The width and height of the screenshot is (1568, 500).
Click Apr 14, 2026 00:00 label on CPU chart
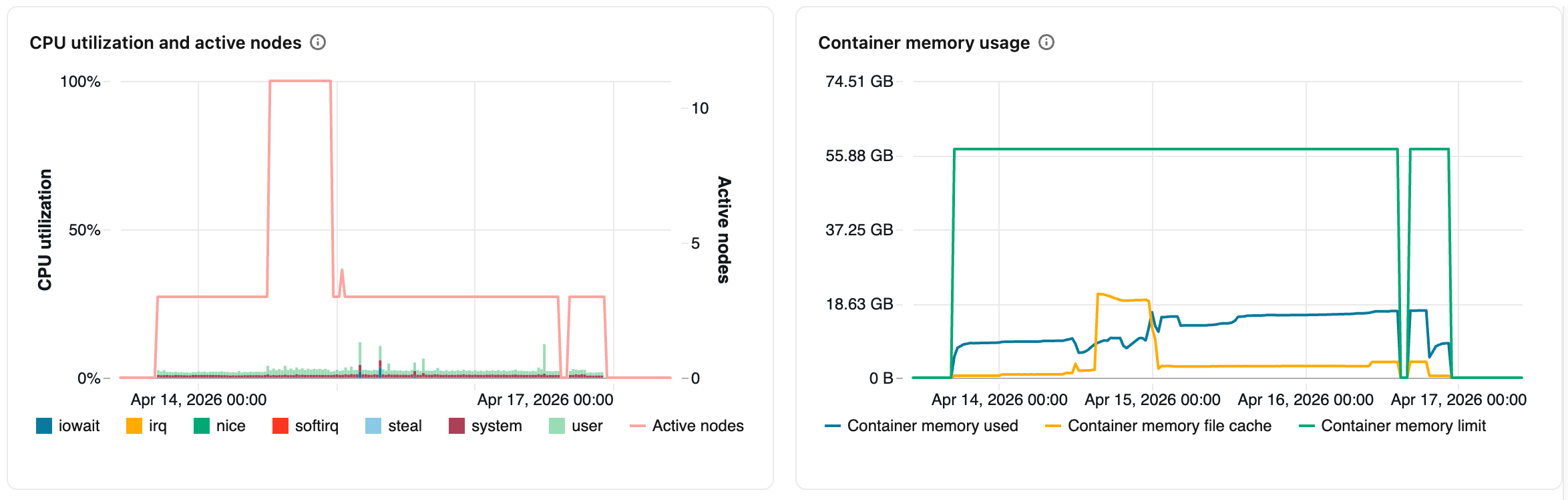click(198, 400)
